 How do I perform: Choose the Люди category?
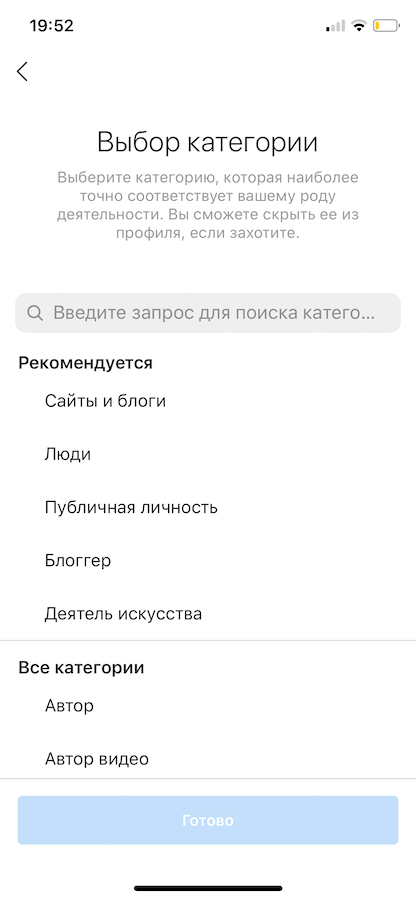click(x=208, y=455)
